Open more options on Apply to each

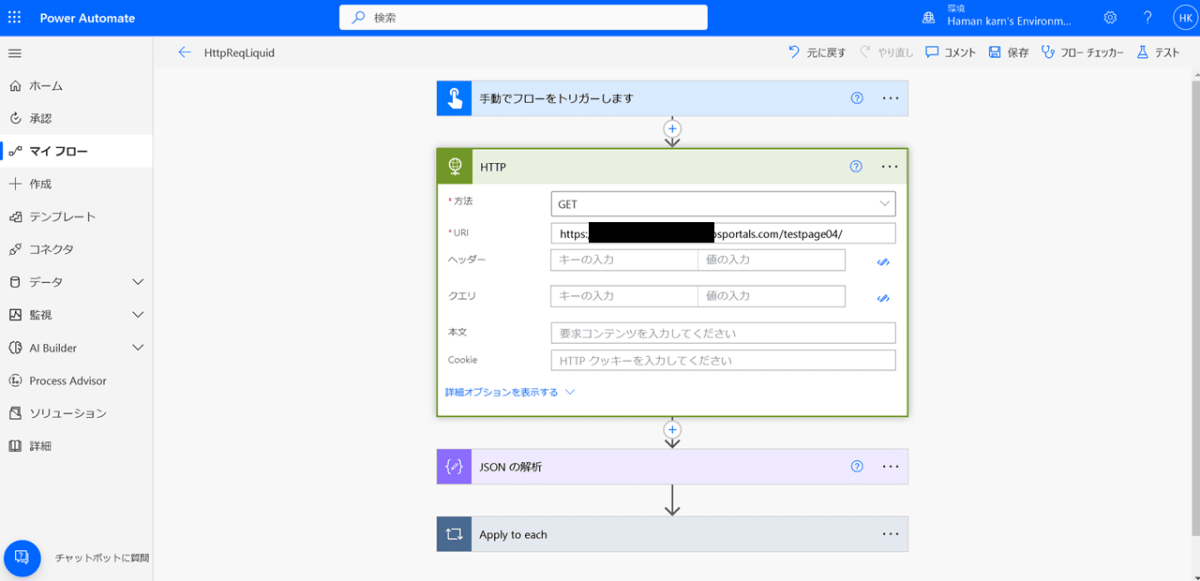click(x=890, y=534)
